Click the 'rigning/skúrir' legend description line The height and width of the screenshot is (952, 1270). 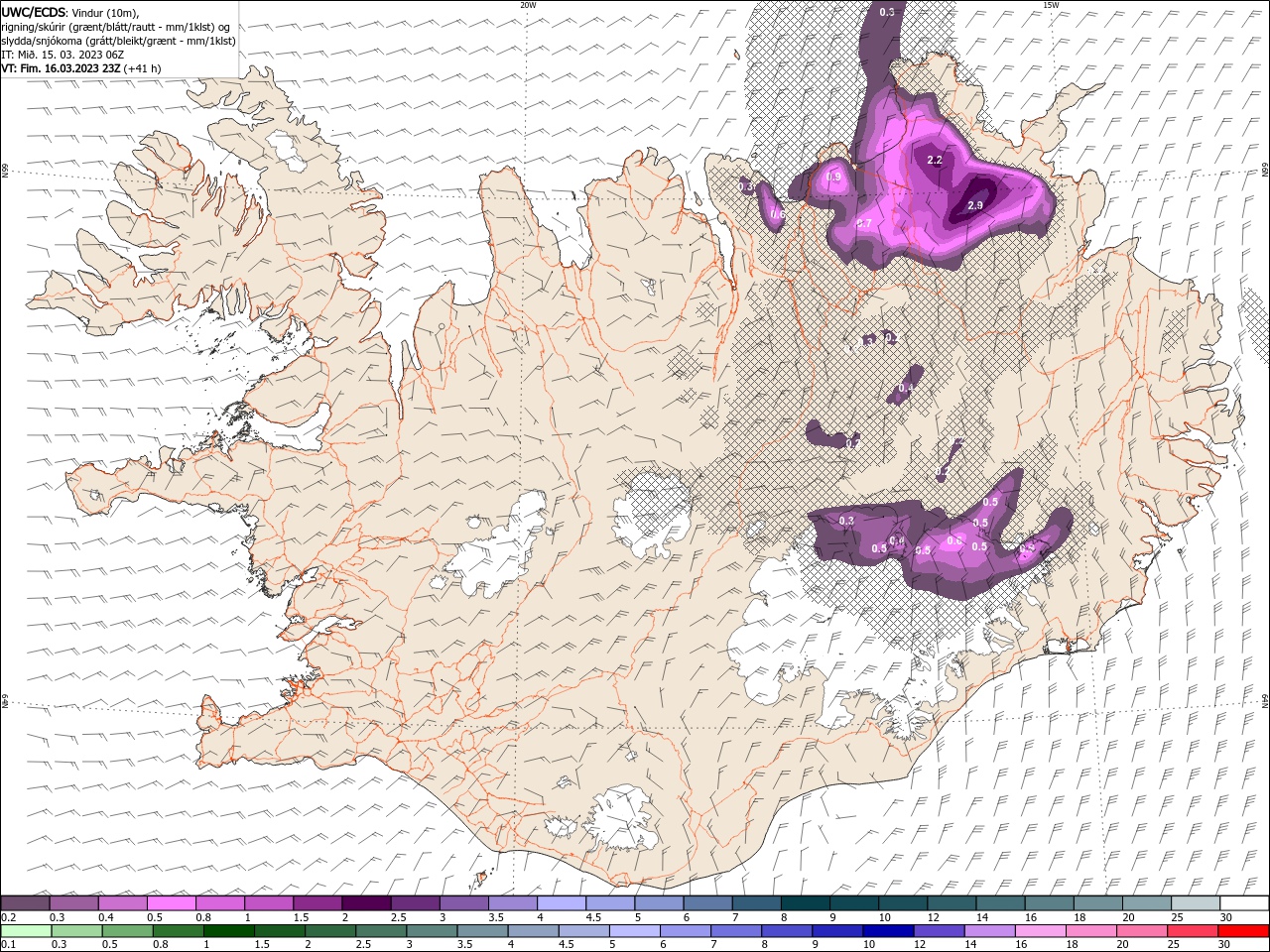pos(116,27)
